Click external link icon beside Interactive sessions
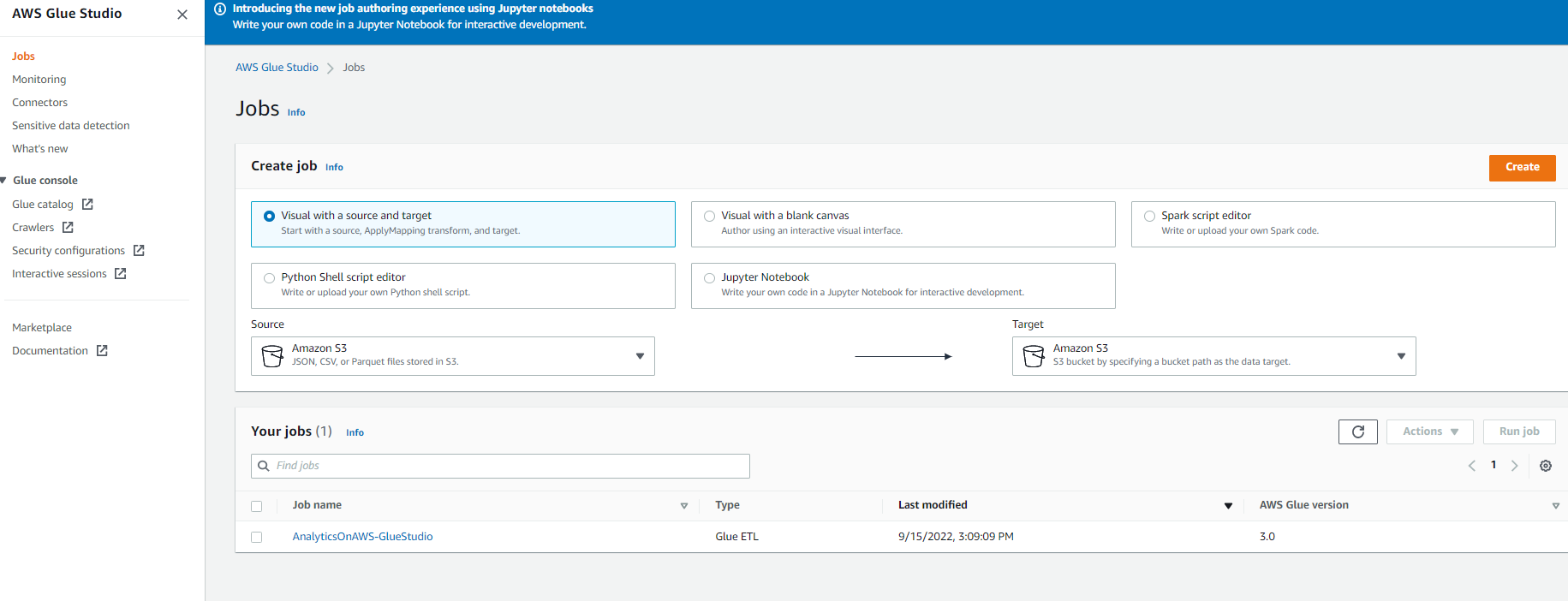 click(120, 273)
